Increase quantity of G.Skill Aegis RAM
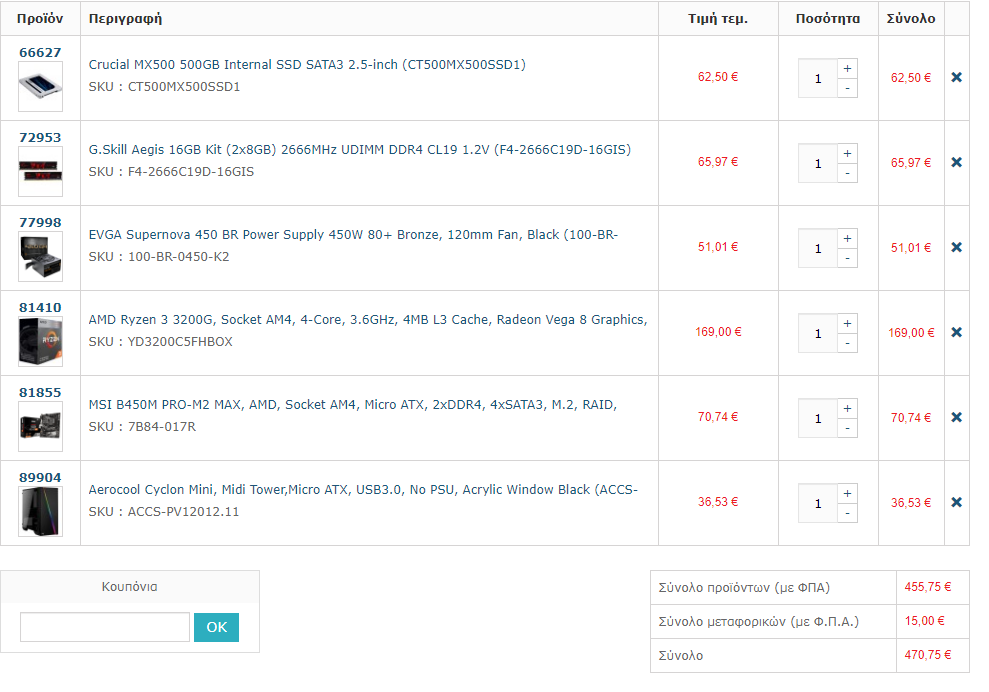Screen dimensions: 989x692 [x=847, y=153]
